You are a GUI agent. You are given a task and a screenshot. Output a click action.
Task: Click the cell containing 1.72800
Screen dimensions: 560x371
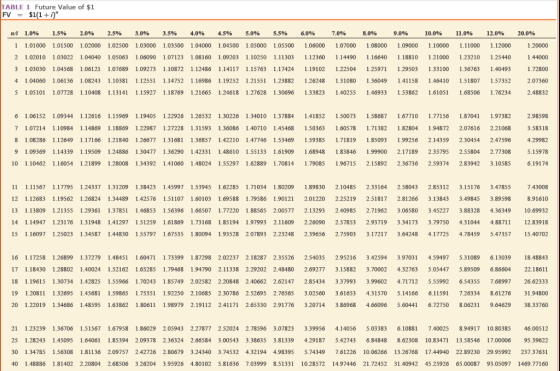point(538,69)
